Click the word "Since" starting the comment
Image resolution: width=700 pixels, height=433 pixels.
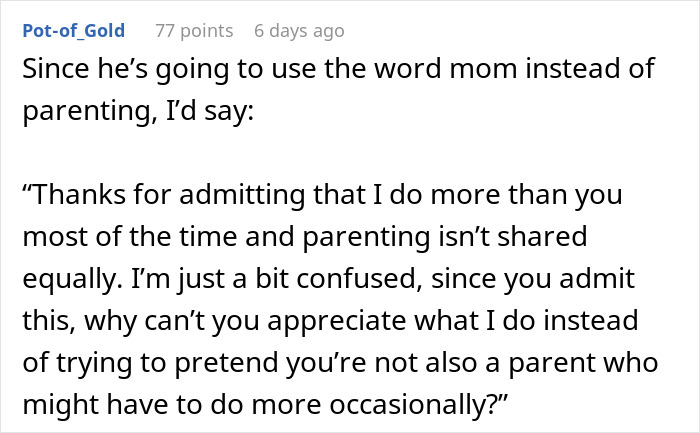tap(48, 72)
